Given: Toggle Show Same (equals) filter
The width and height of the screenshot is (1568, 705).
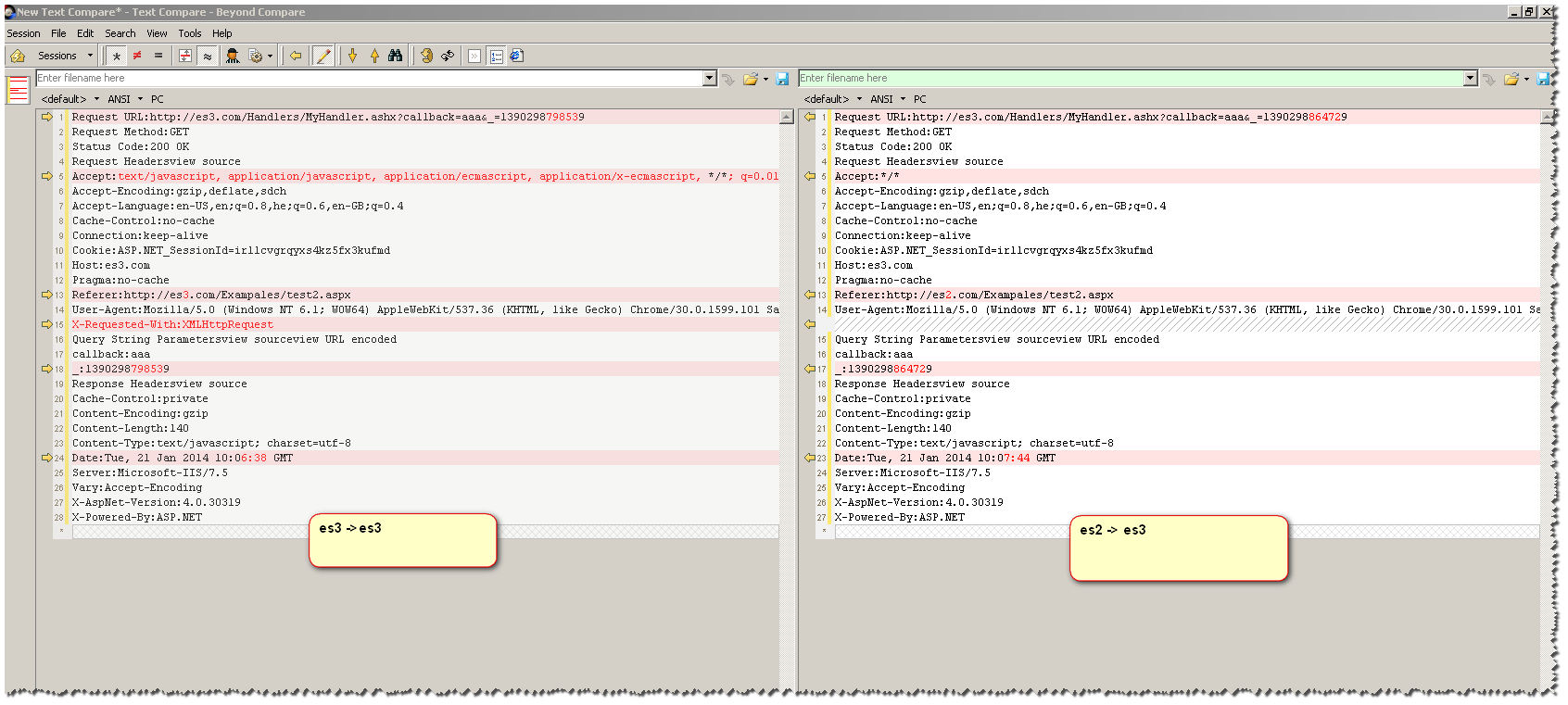Looking at the screenshot, I should tap(158, 56).
